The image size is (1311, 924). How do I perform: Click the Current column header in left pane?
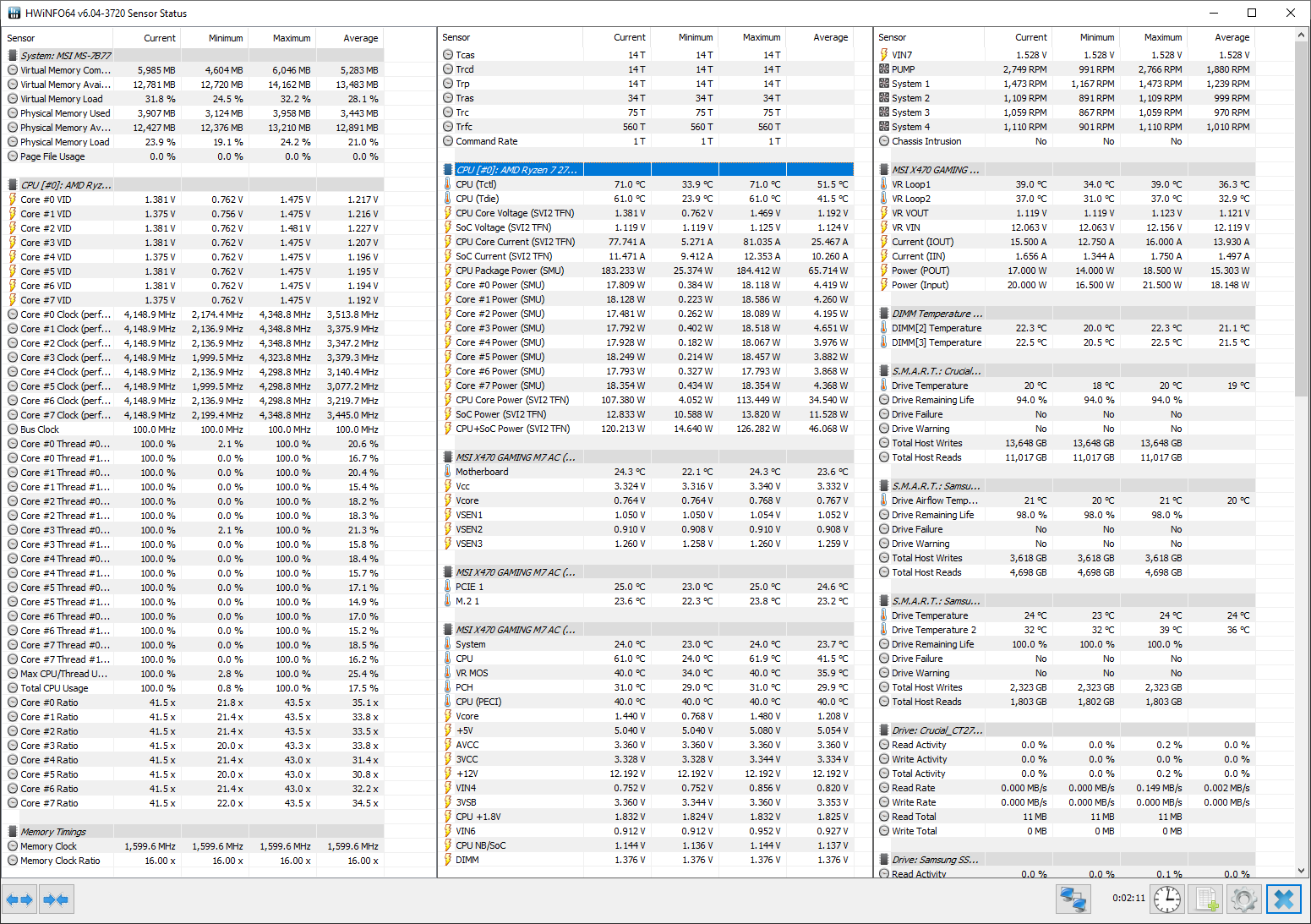click(x=147, y=38)
